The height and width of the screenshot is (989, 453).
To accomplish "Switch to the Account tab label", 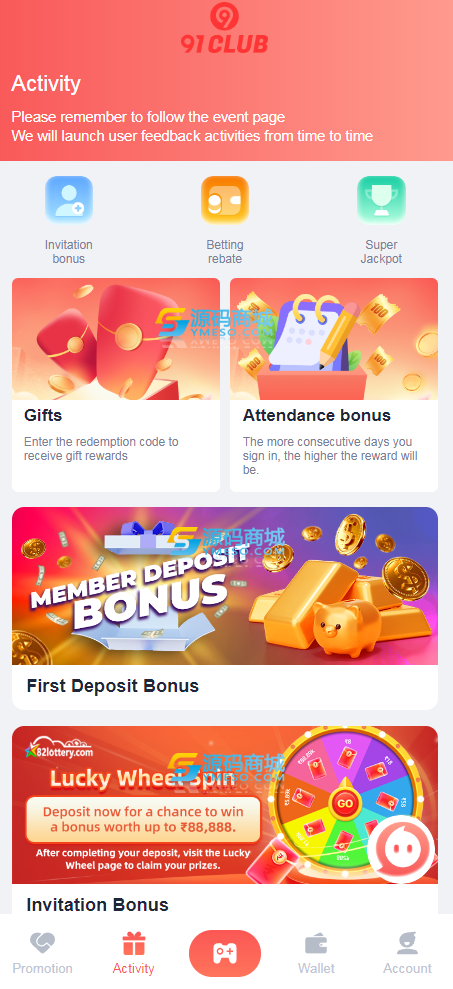I will coord(408,968).
